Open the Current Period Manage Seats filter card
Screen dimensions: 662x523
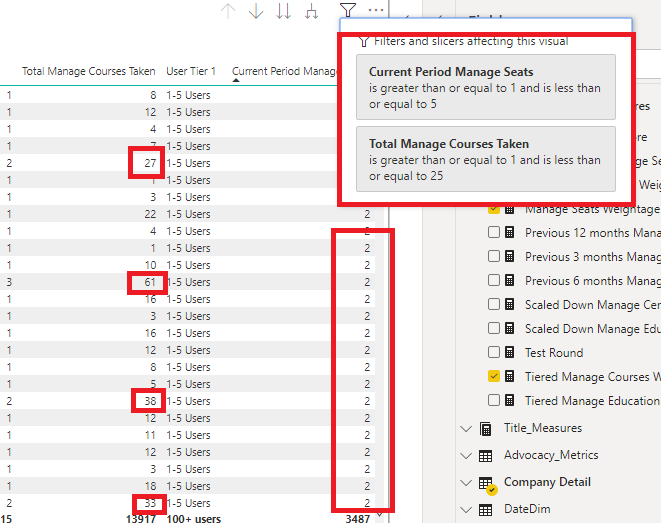click(x=486, y=87)
